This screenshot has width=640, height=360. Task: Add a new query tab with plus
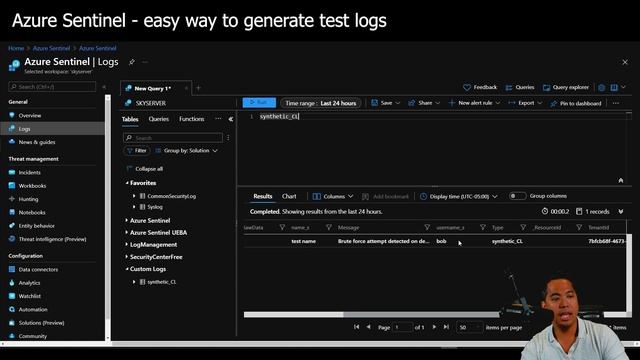198,88
